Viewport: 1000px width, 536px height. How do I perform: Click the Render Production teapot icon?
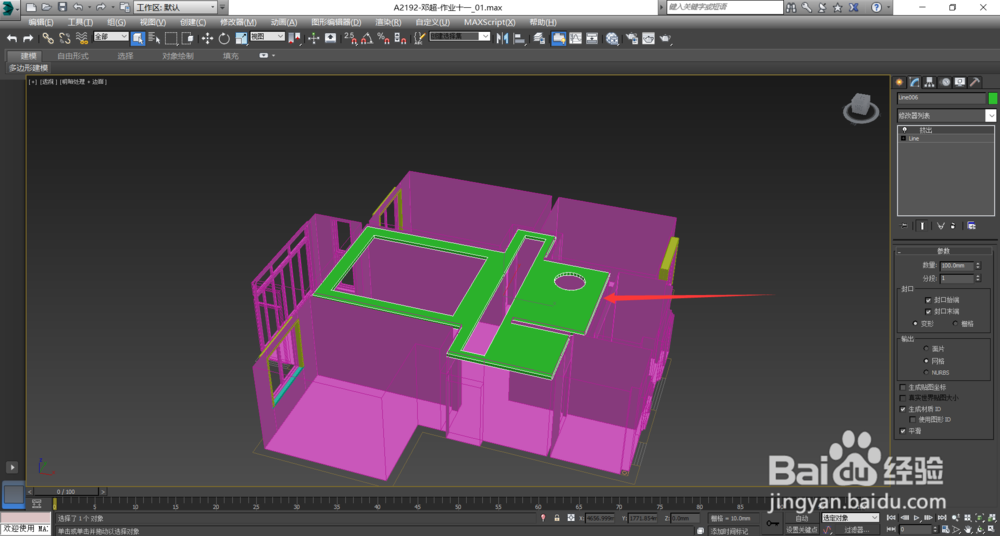coord(665,38)
